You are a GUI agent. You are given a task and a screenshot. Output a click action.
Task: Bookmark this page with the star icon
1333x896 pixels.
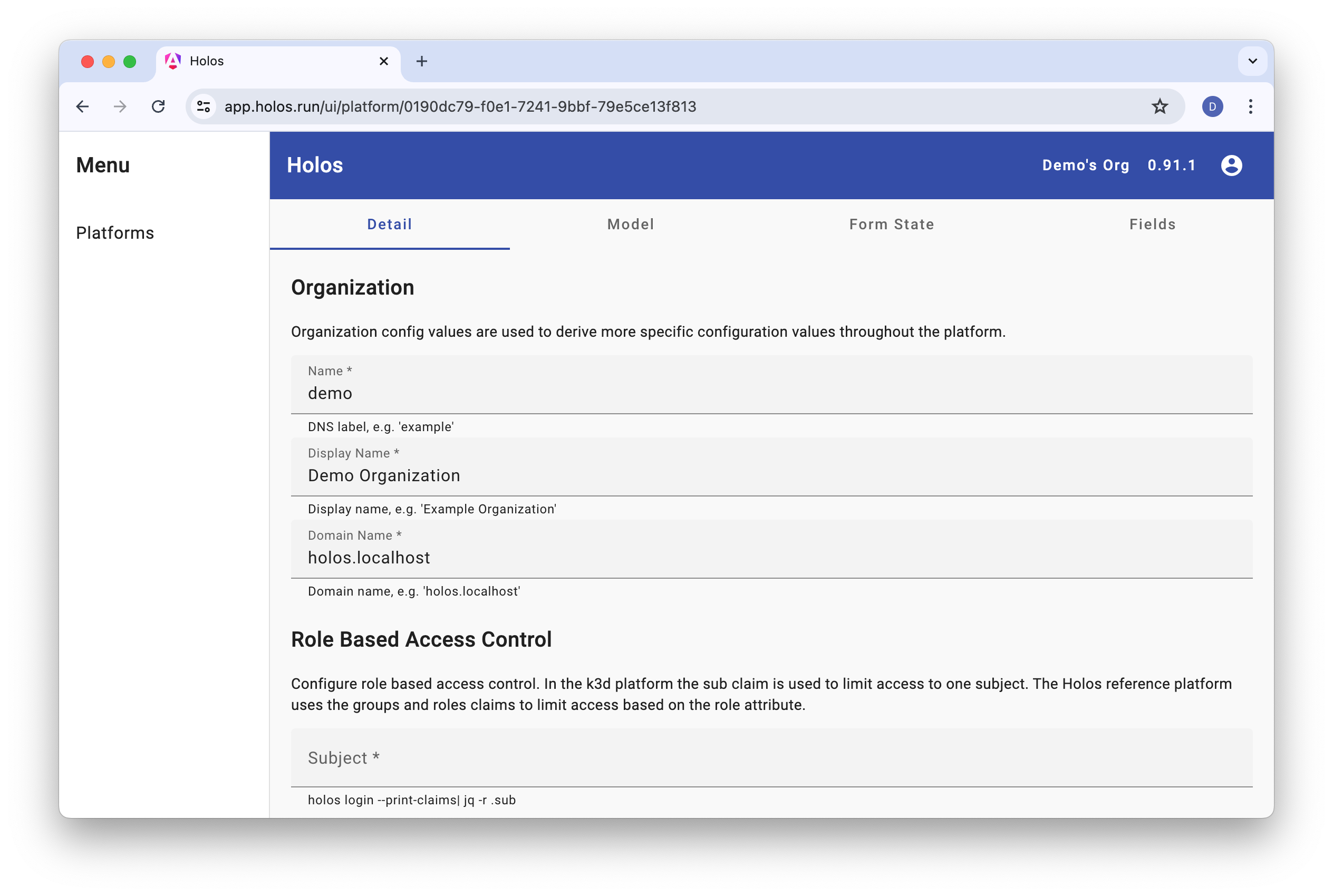1159,107
